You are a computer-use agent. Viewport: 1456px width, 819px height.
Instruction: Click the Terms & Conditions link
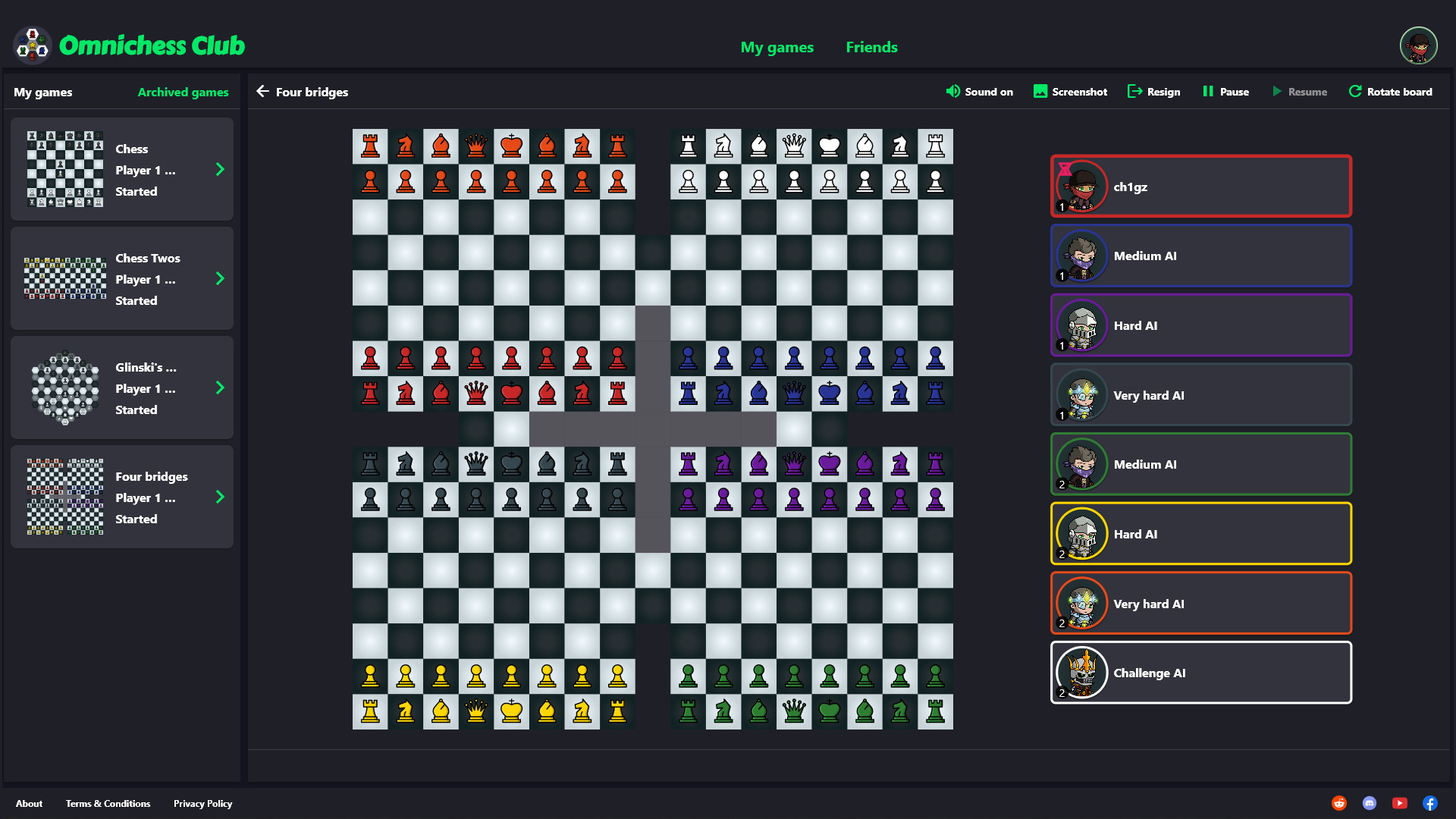[108, 803]
